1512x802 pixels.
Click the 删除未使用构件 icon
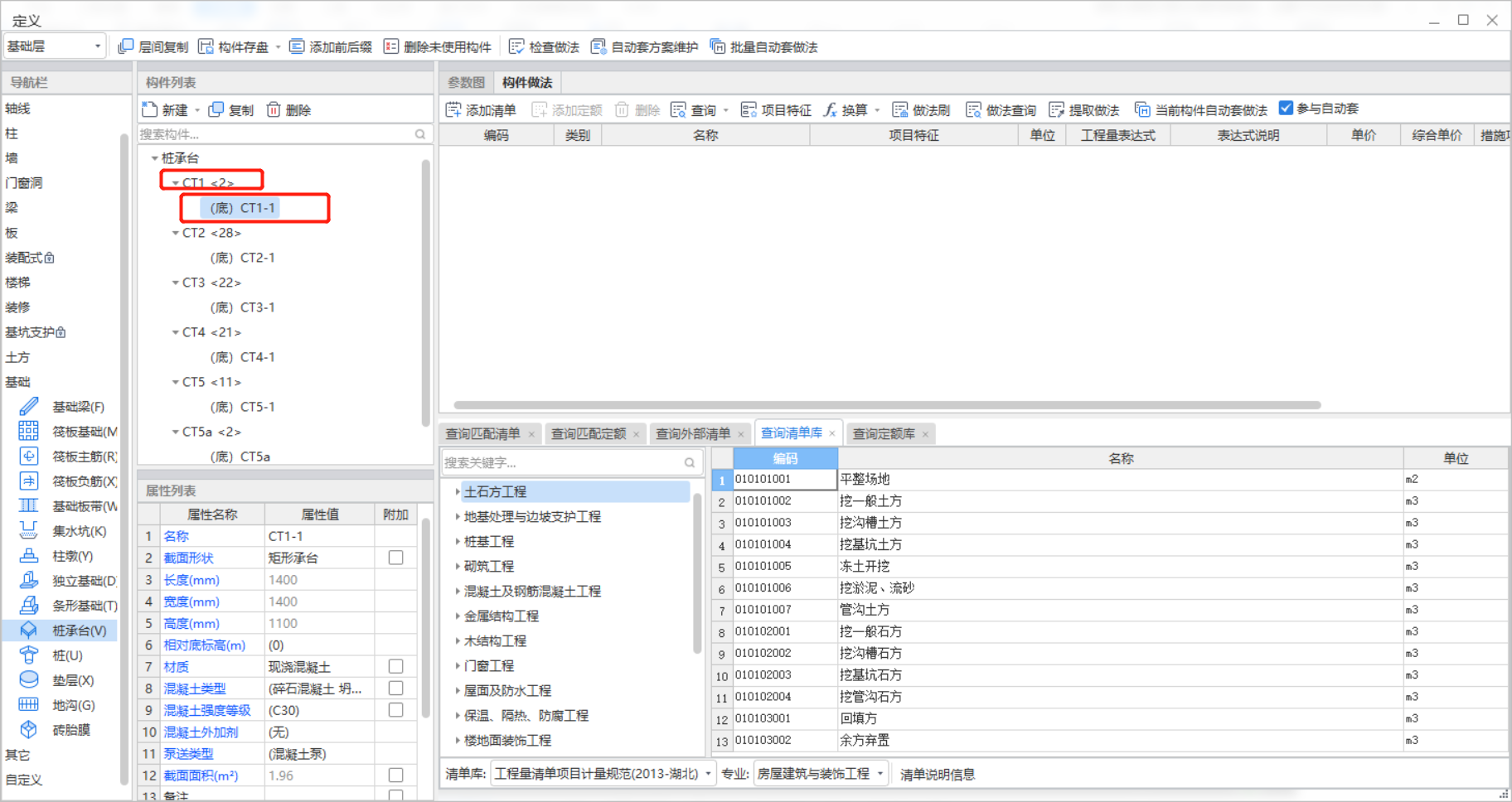click(391, 46)
